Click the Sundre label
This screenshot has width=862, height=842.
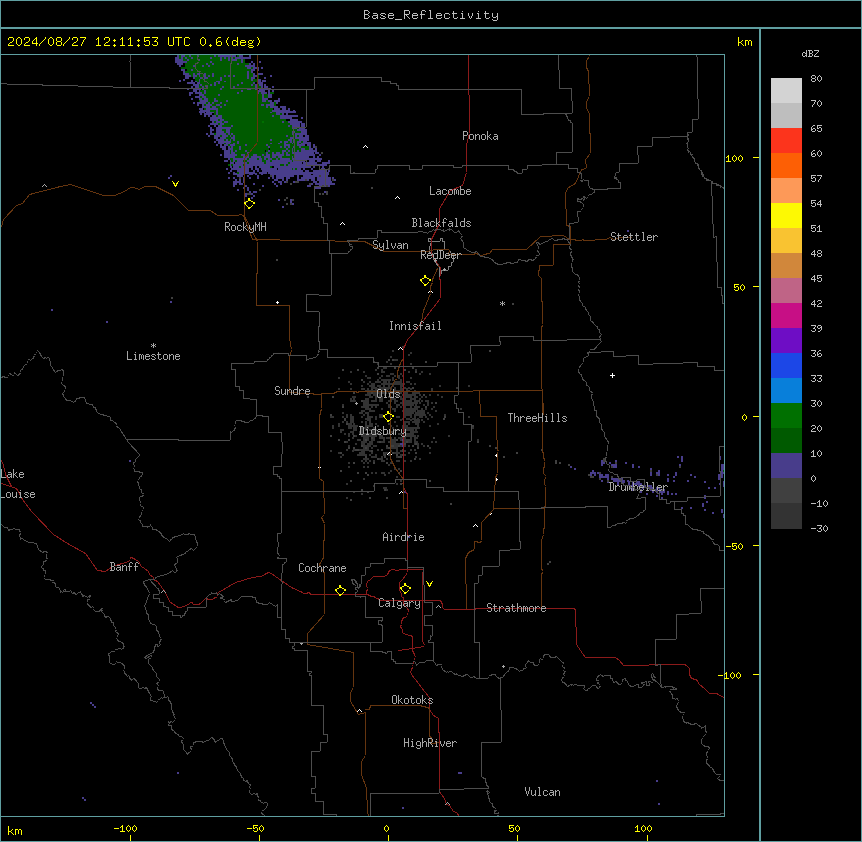point(292,391)
